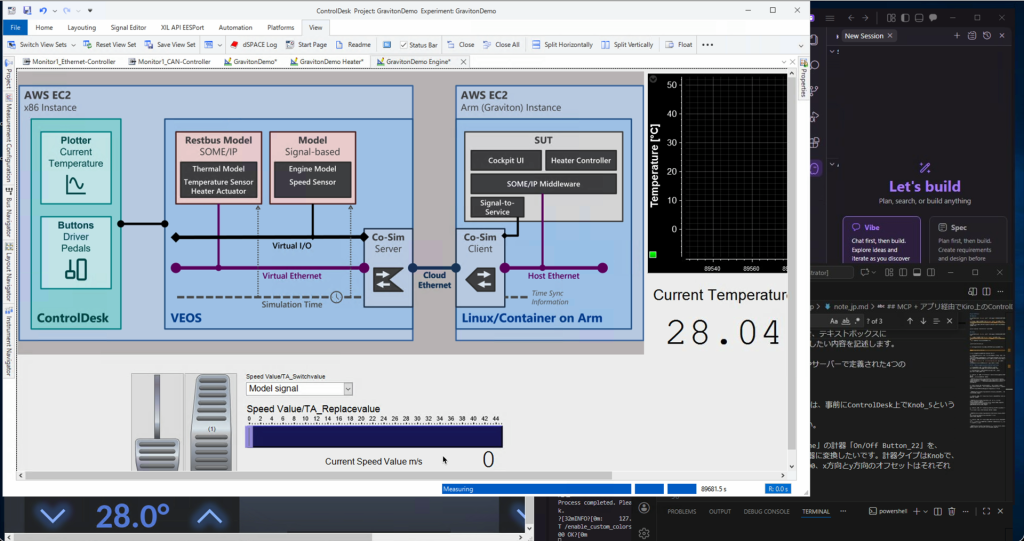Go to next match arrow in find widget
1024x541 pixels.
click(923, 321)
